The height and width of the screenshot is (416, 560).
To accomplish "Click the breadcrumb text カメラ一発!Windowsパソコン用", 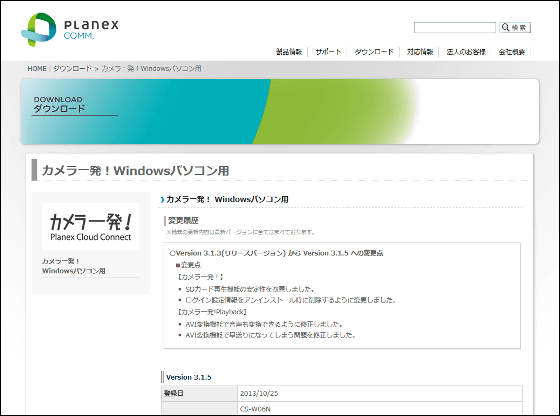I will pyautogui.click(x=151, y=69).
